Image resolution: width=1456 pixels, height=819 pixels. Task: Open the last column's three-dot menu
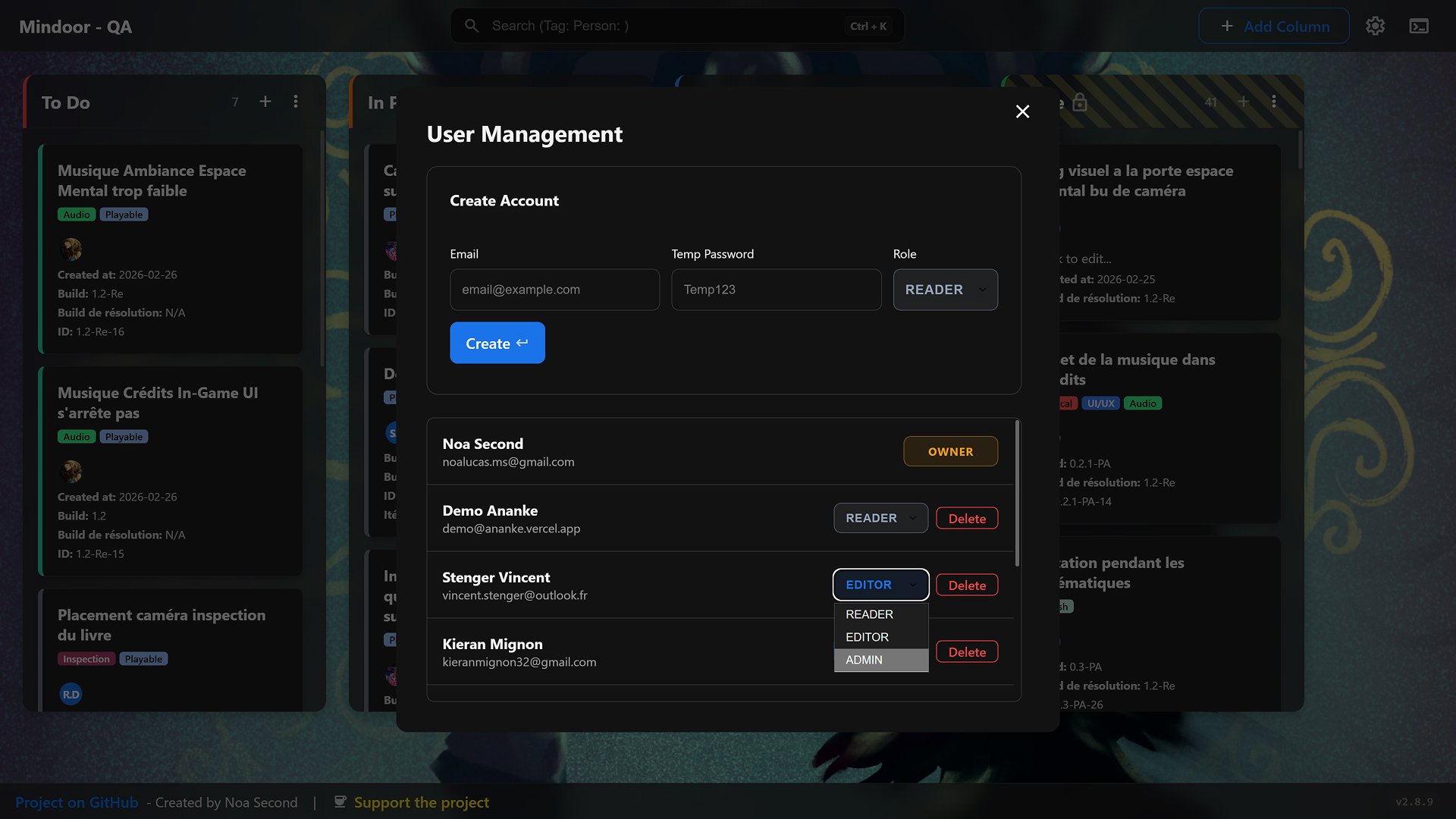click(x=1274, y=102)
